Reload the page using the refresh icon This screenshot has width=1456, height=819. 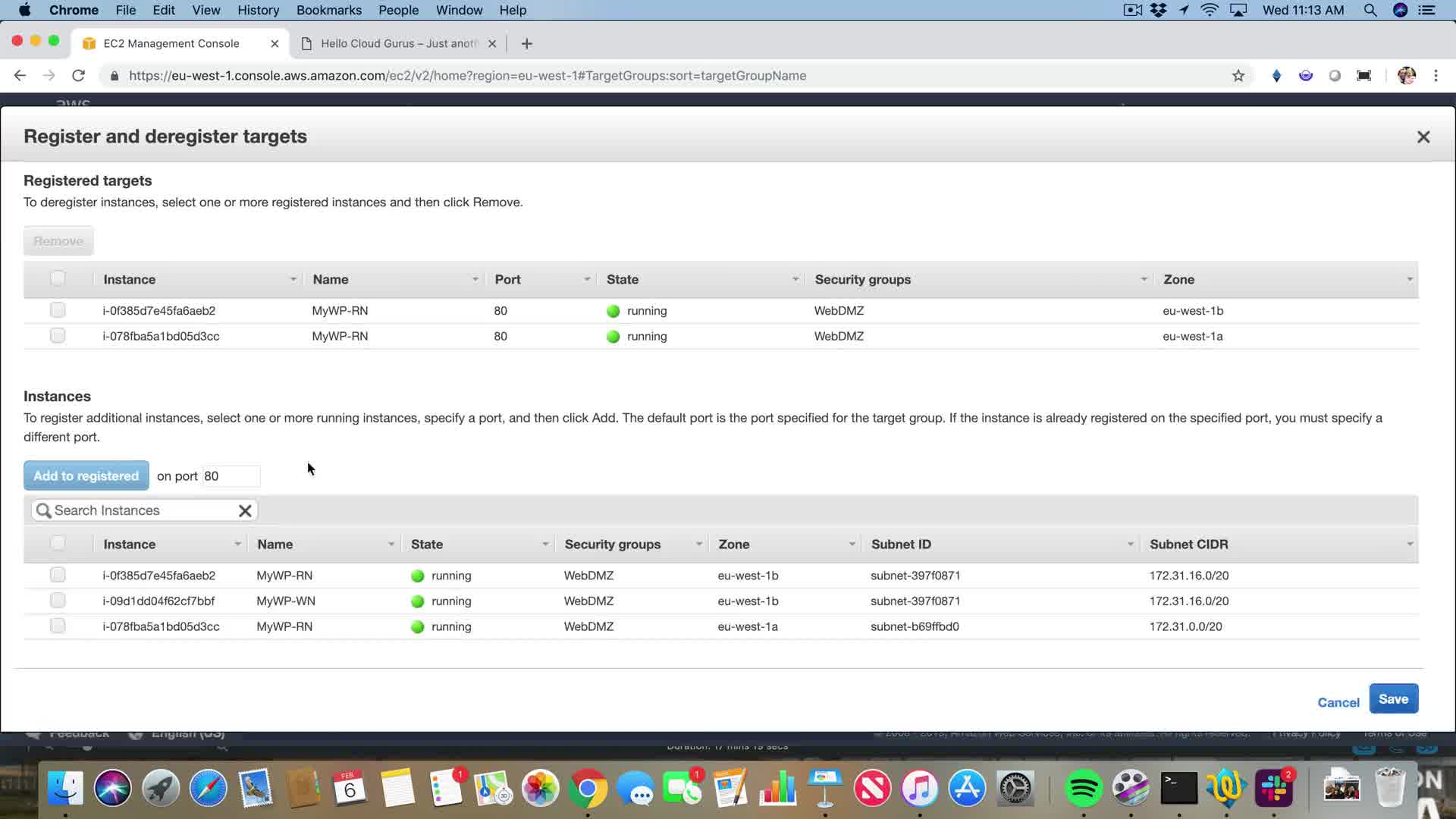point(78,76)
